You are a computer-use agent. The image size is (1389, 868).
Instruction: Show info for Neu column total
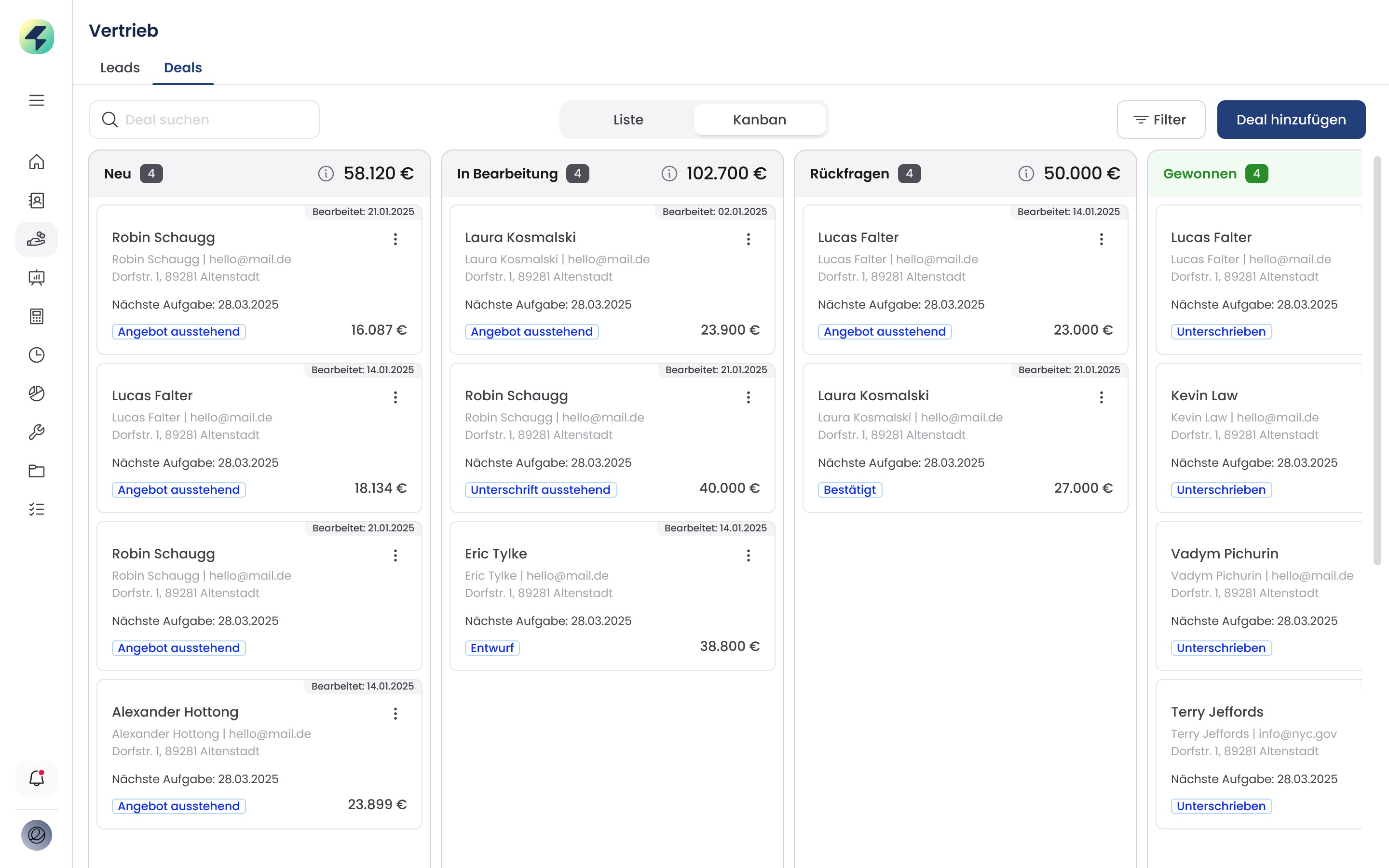coord(326,174)
